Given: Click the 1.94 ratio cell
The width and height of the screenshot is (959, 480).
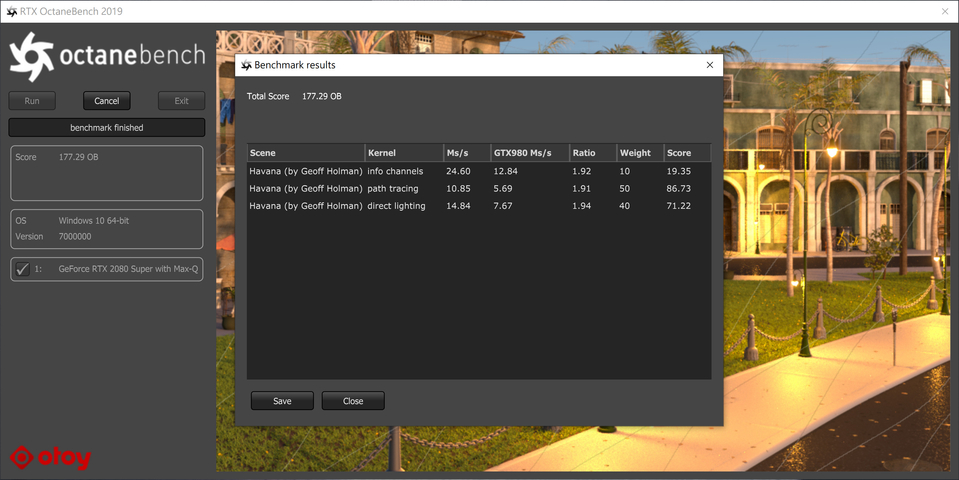Looking at the screenshot, I should tap(582, 205).
